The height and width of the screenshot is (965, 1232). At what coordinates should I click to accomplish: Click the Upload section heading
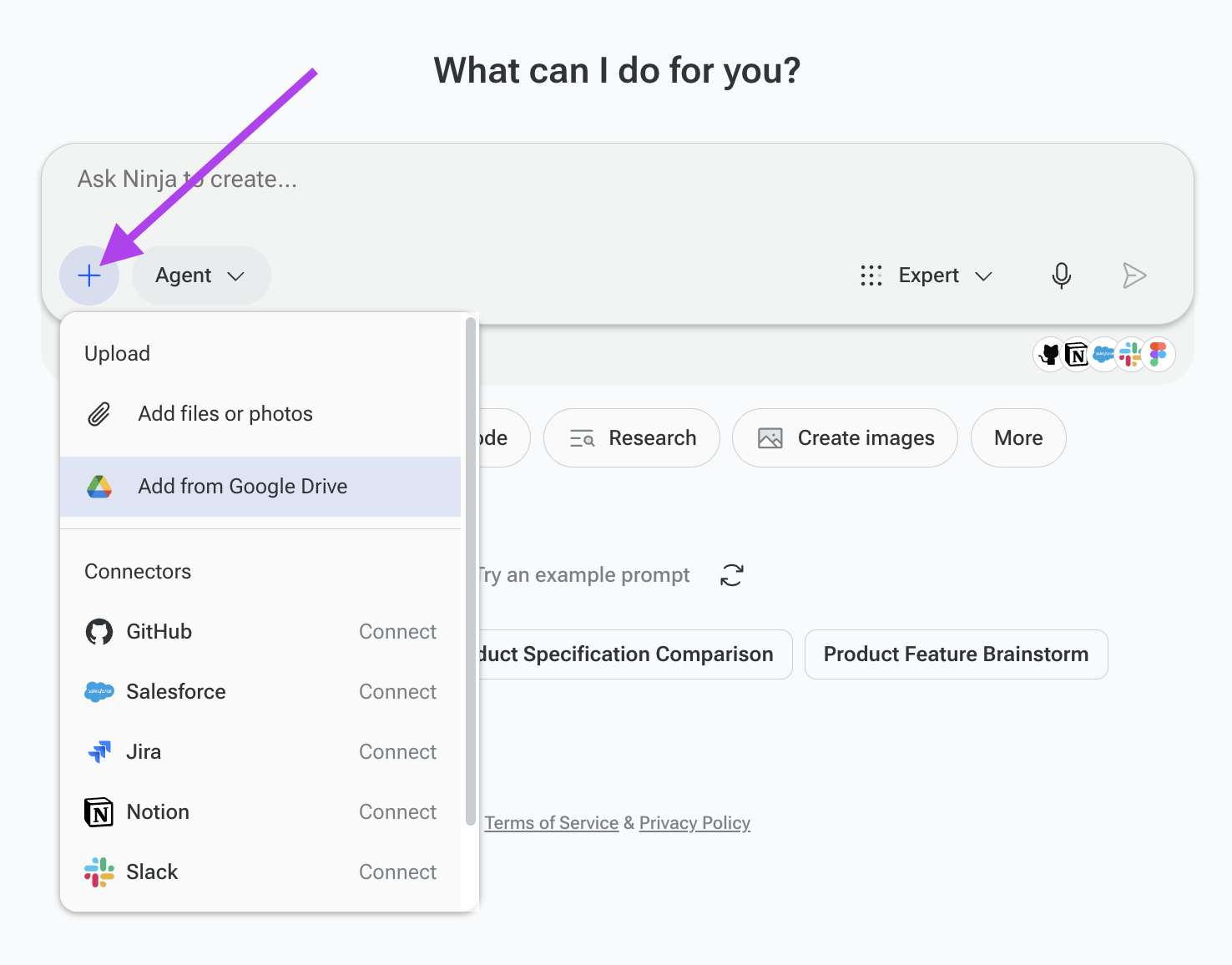click(118, 354)
